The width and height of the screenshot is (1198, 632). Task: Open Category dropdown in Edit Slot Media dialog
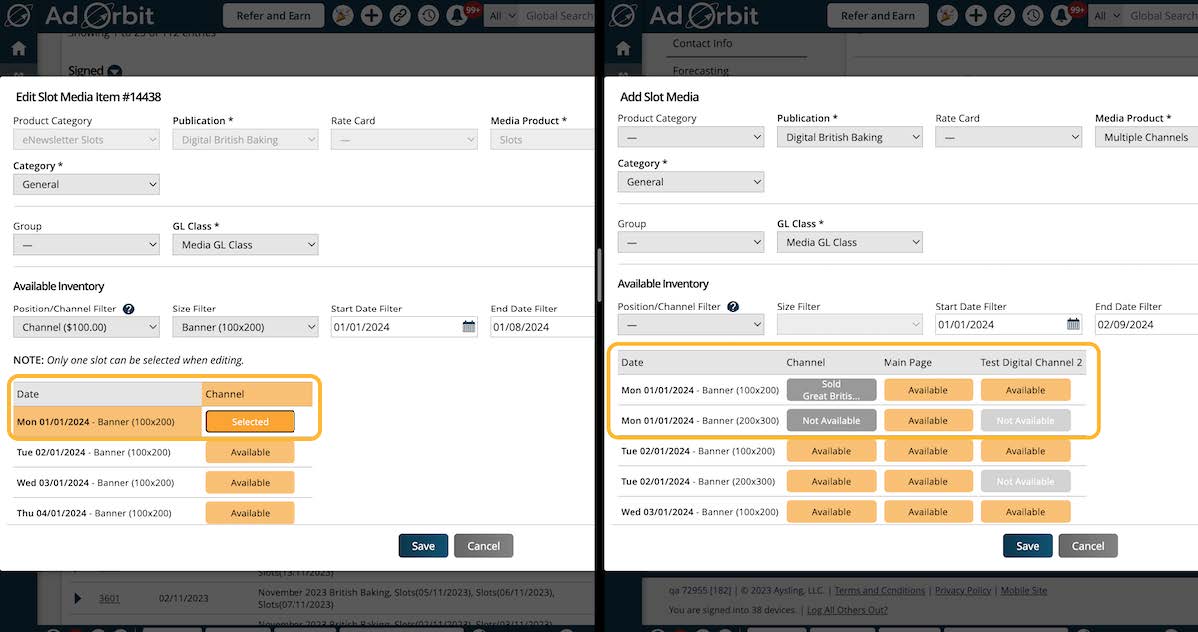tap(86, 184)
